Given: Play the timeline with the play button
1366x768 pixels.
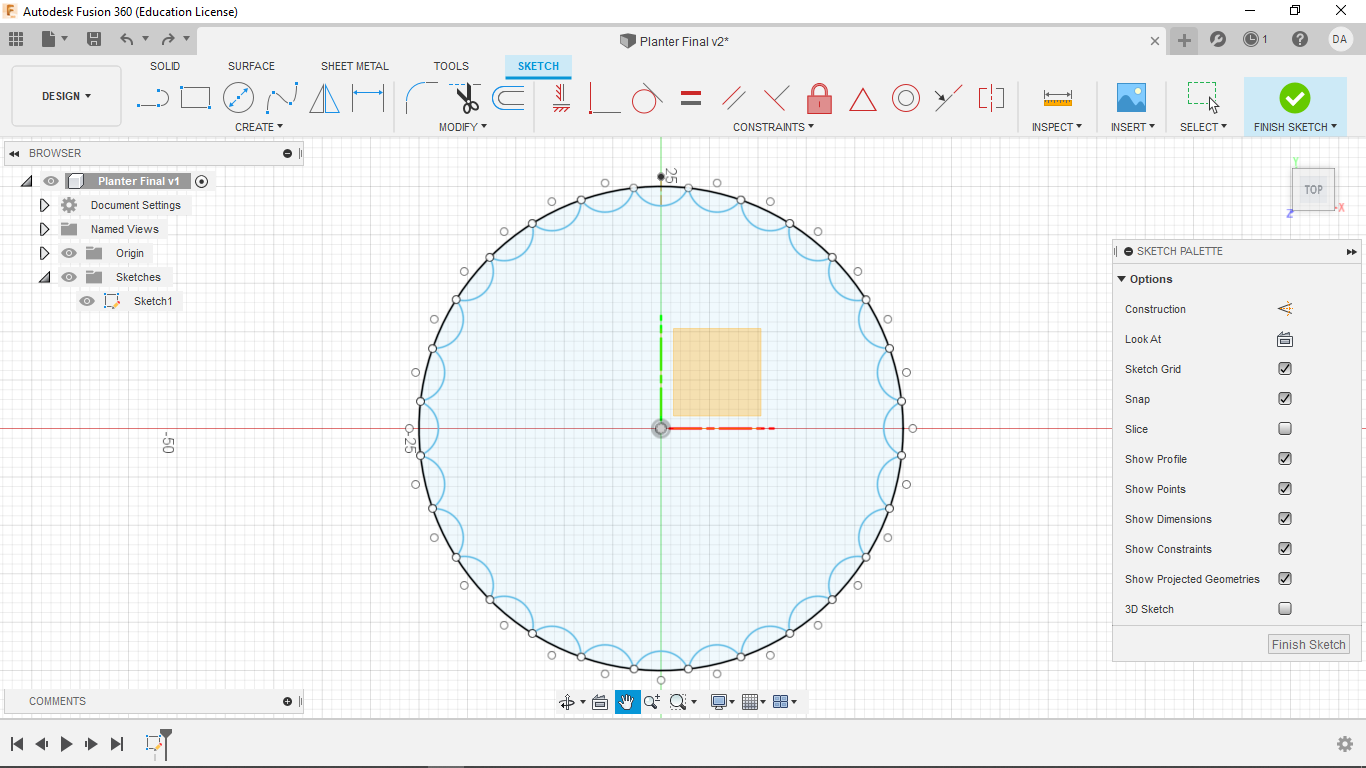Looking at the screenshot, I should (67, 743).
